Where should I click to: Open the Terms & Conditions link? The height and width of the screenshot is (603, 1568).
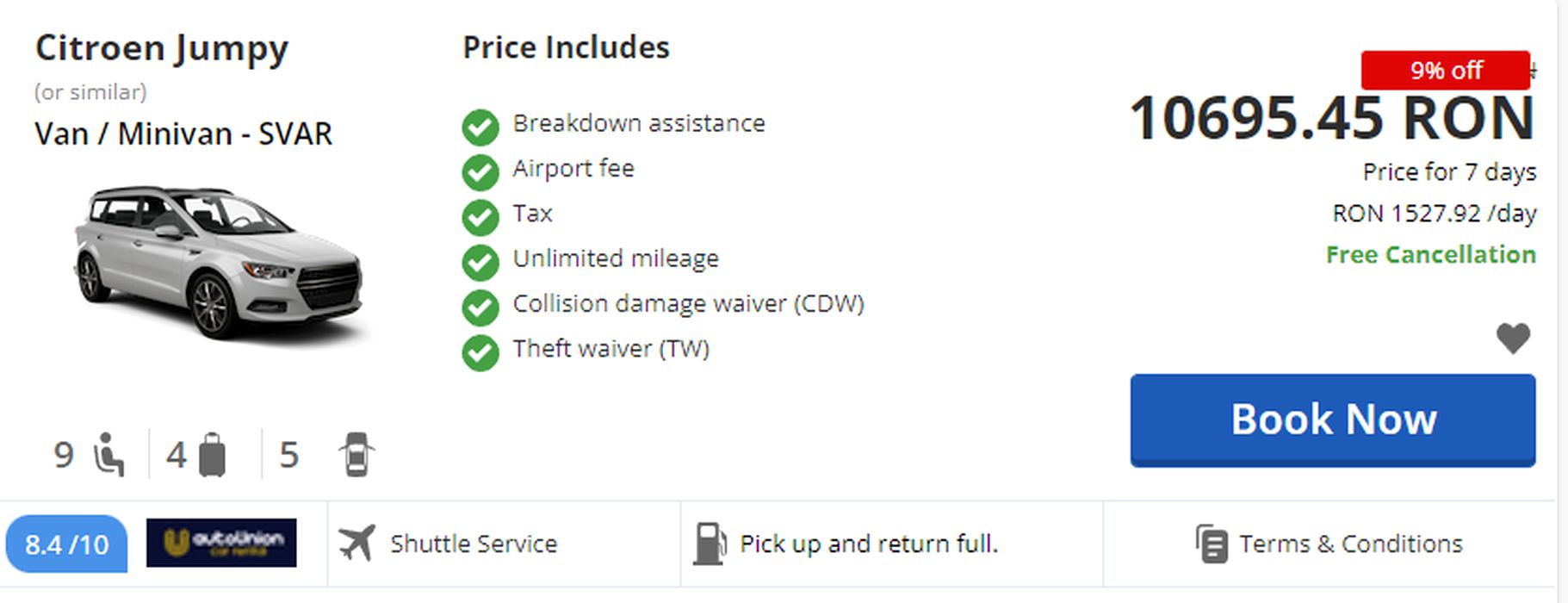1350,544
